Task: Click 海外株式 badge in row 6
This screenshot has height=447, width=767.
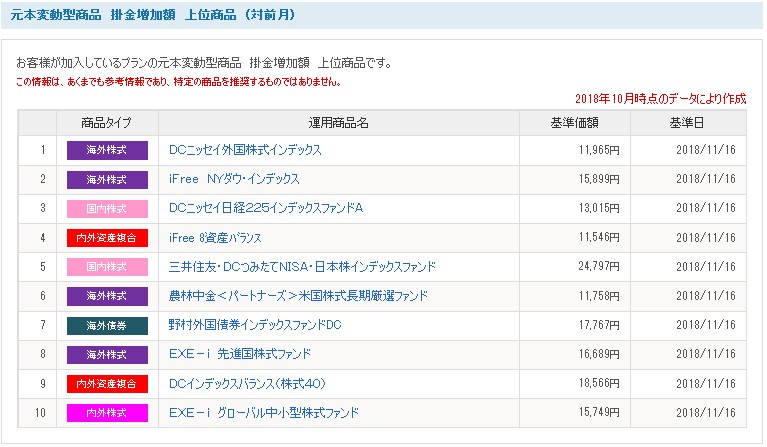Action: point(107,296)
